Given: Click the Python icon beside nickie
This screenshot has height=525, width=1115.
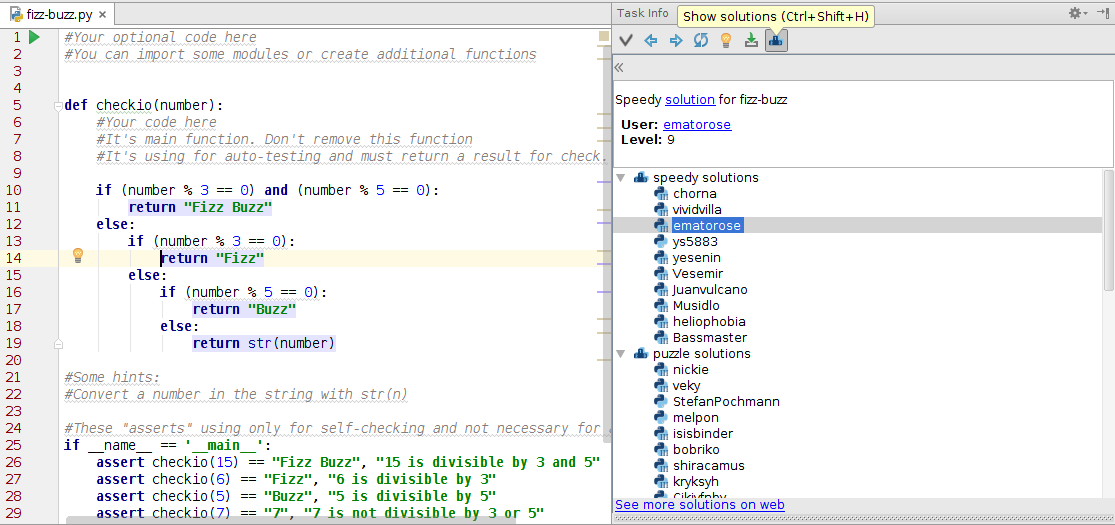Looking at the screenshot, I should (661, 370).
